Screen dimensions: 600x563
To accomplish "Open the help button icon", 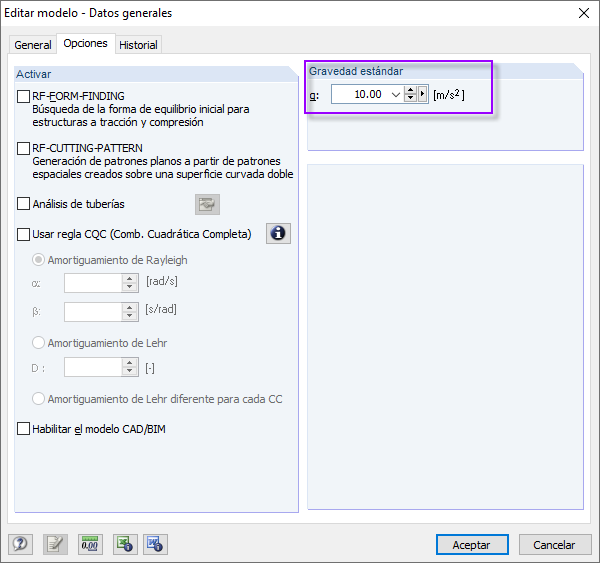I will [x=21, y=544].
